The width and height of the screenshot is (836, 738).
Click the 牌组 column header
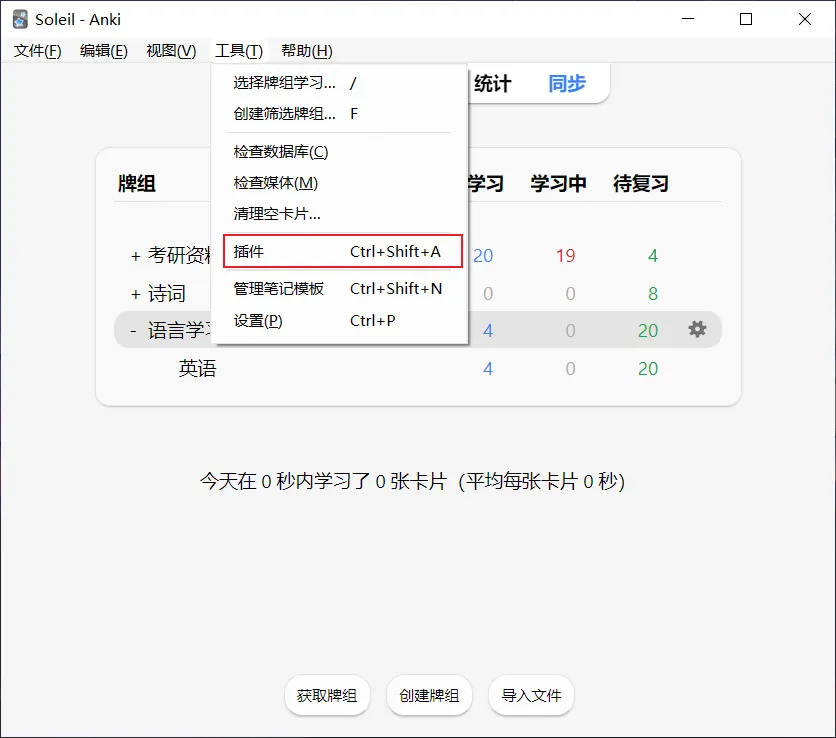tap(137, 183)
